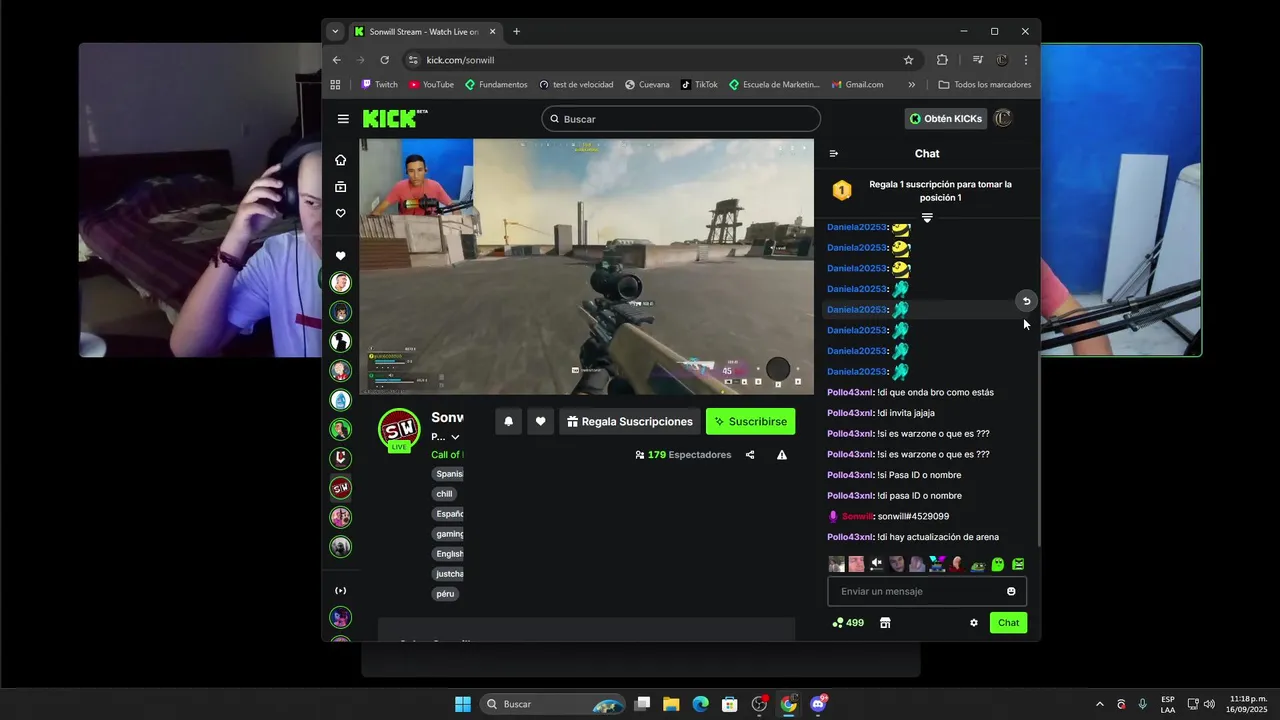This screenshot has width=1280, height=720.
Task: Expand the chat leaderboard arrow
Action: click(927, 218)
